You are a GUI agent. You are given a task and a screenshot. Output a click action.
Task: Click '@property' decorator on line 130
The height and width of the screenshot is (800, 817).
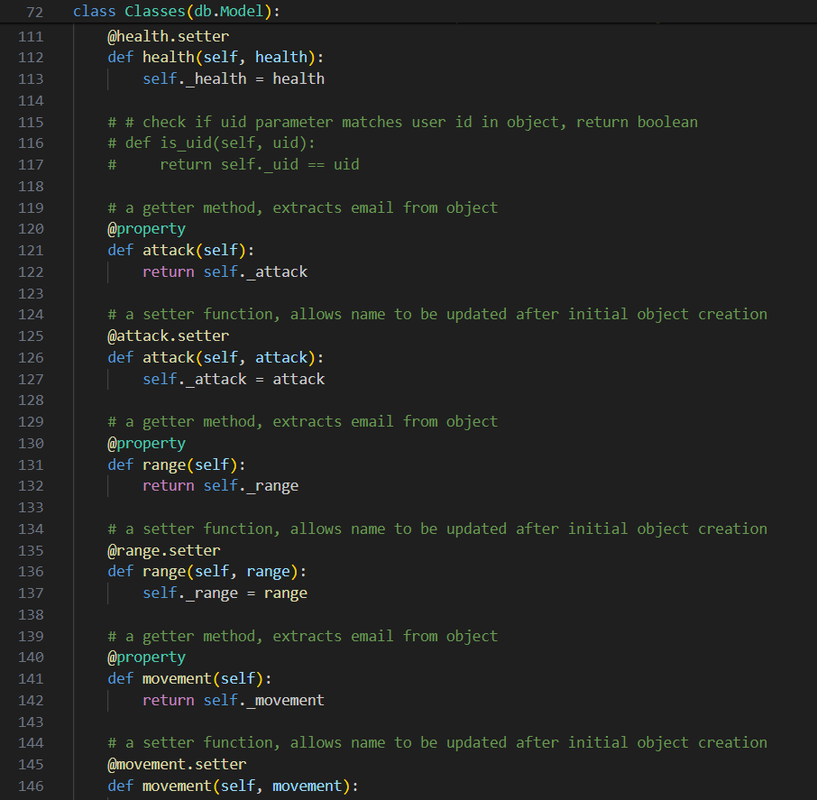click(x=146, y=444)
